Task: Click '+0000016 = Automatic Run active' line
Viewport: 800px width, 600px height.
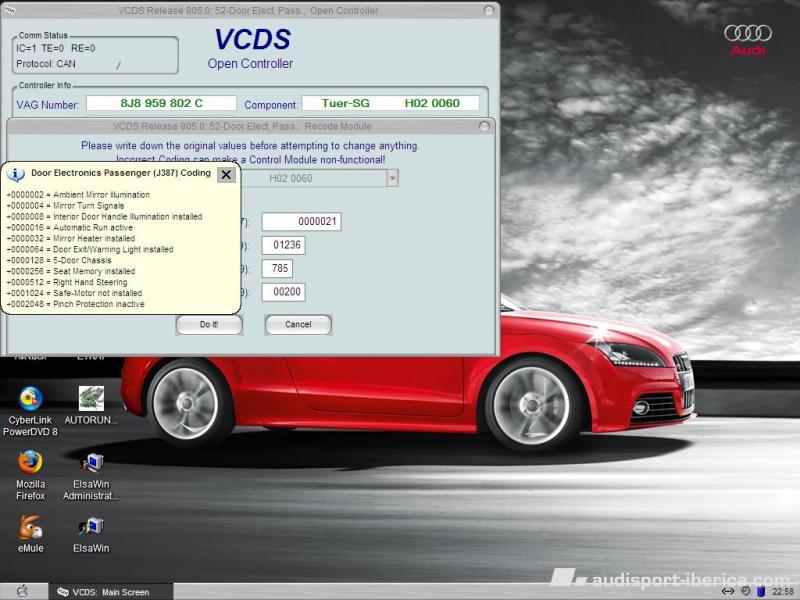Action: (x=69, y=228)
